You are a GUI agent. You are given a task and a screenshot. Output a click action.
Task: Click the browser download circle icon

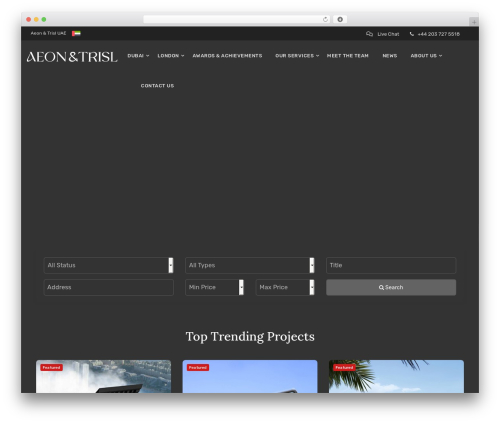coord(340,20)
